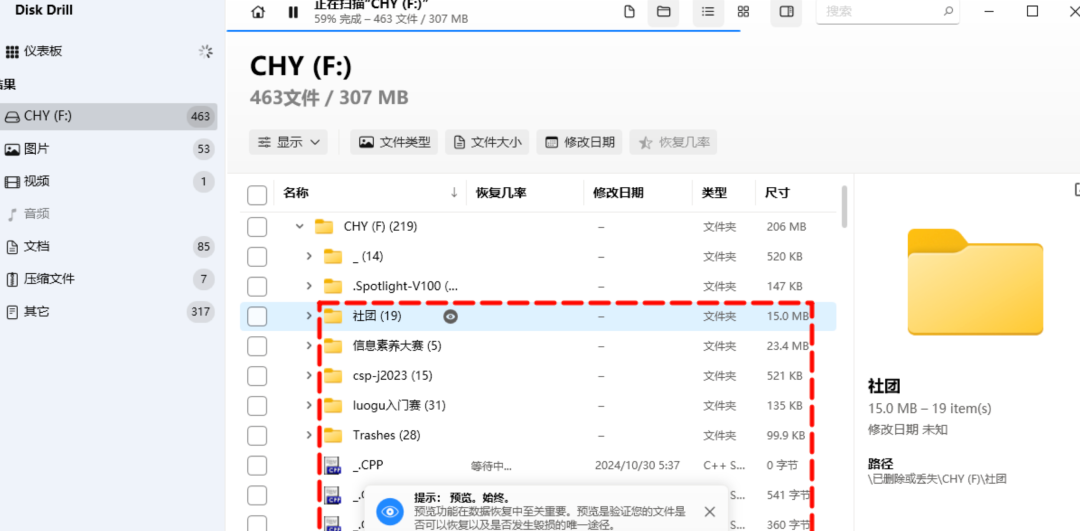Filter results by 视频
The width and height of the screenshot is (1080, 531).
(x=107, y=182)
